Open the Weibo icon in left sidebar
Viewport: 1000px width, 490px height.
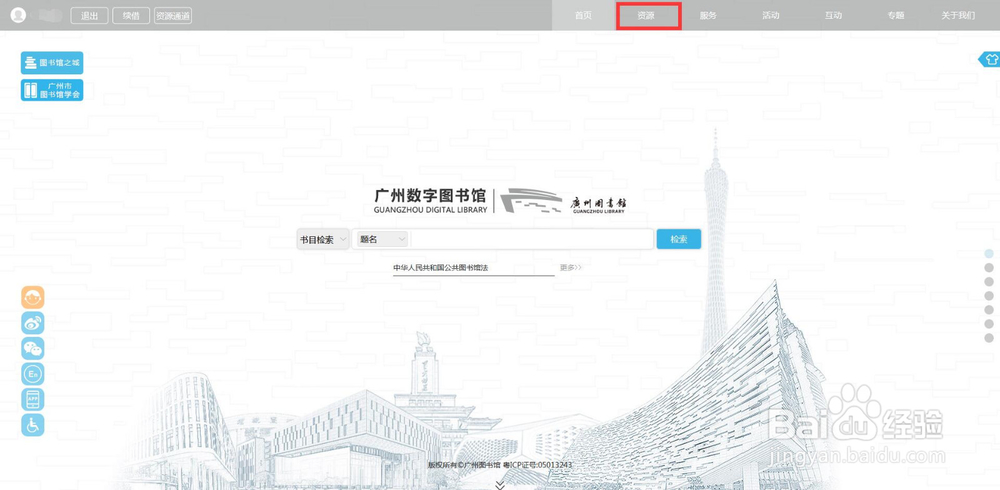pyautogui.click(x=33, y=323)
